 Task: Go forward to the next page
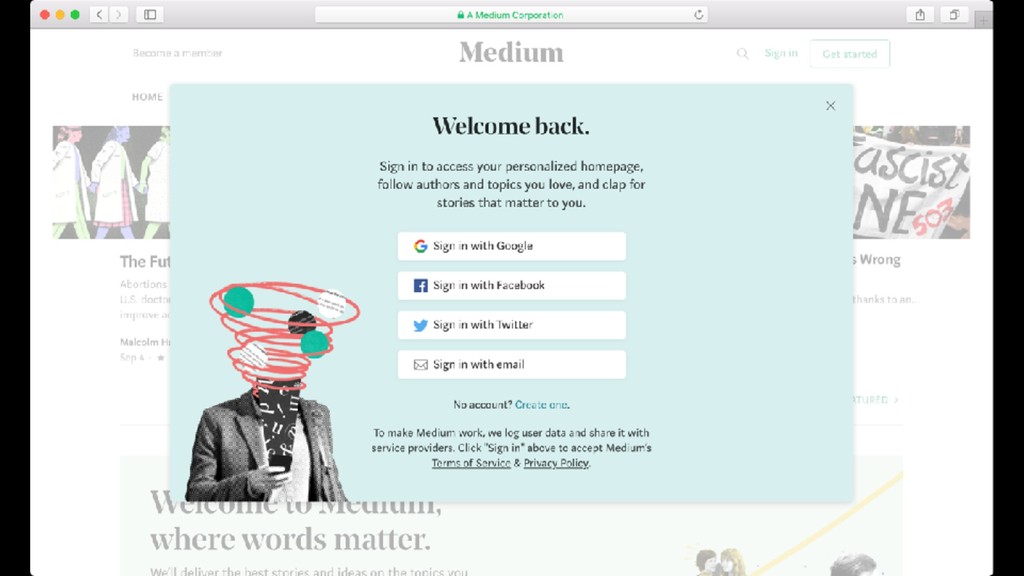119,14
